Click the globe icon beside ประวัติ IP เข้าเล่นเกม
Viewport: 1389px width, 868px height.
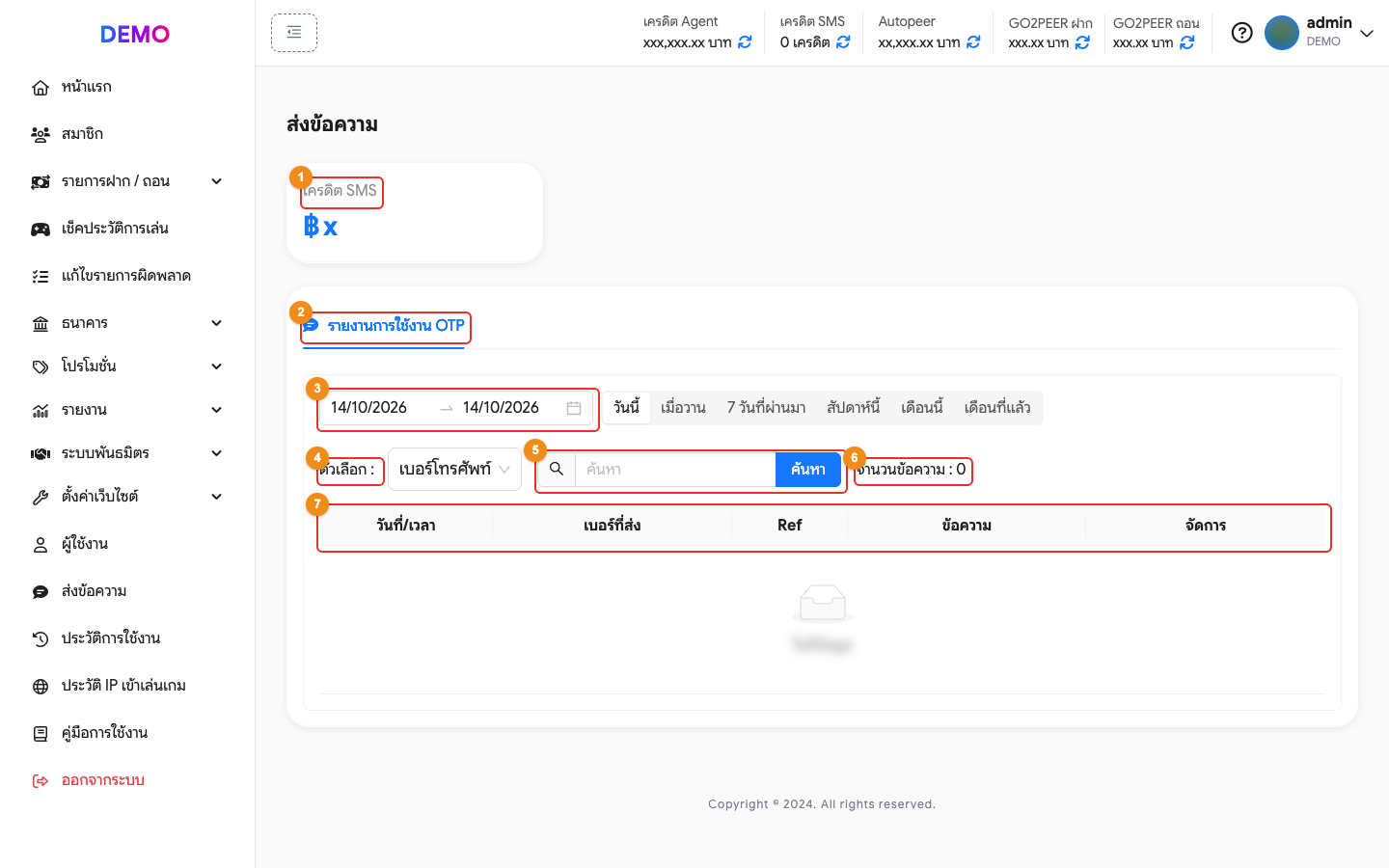(x=41, y=687)
